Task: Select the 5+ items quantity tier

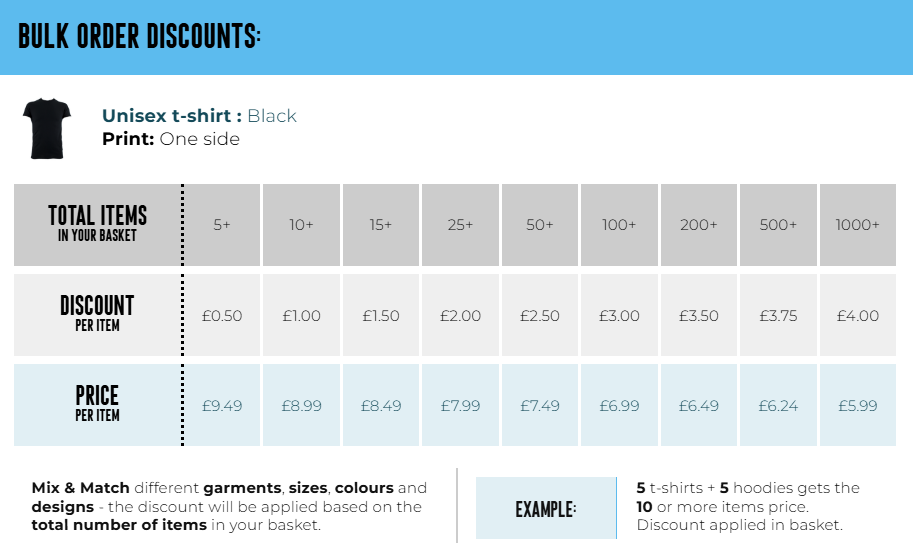Action: [222, 225]
